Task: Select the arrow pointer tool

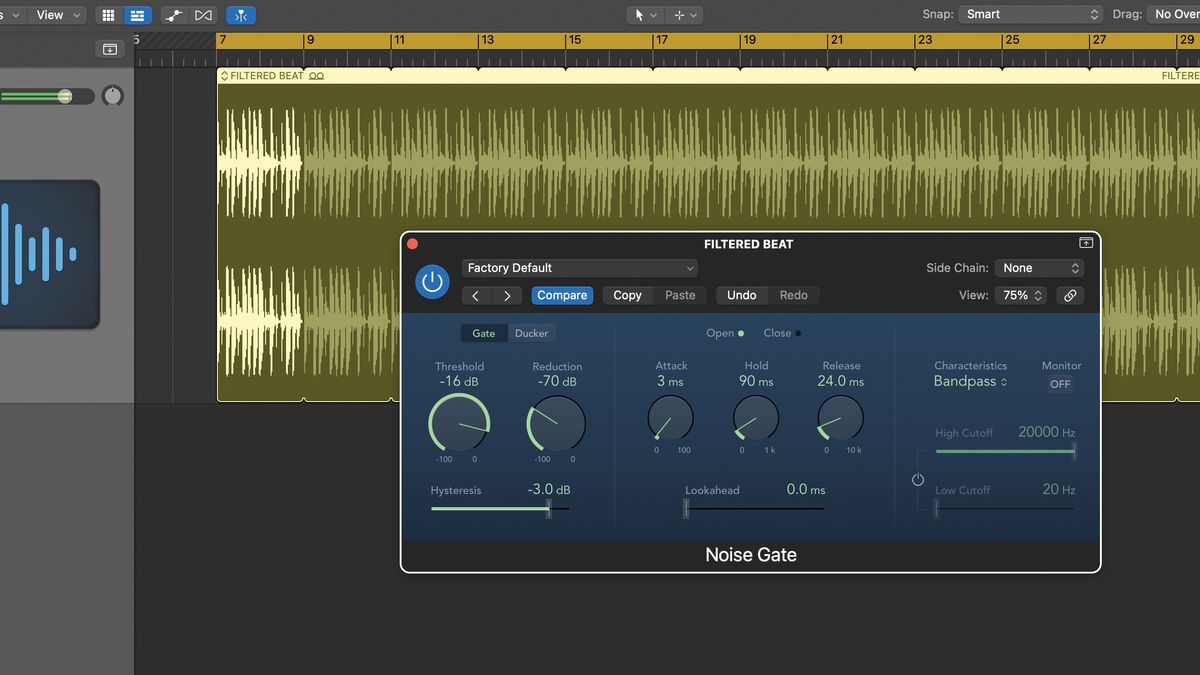Action: [x=639, y=14]
